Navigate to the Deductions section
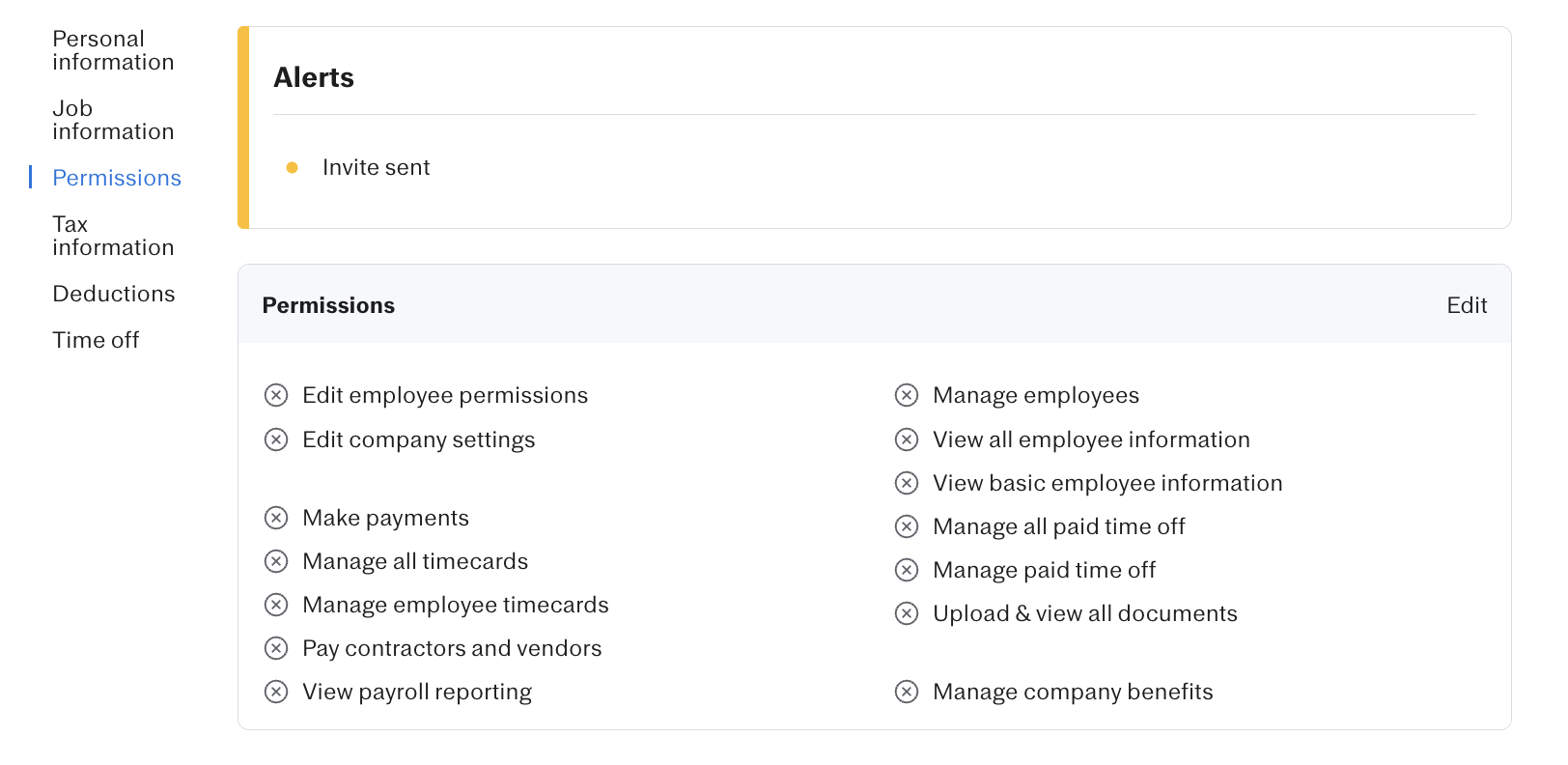This screenshot has width=1568, height=765. click(114, 294)
